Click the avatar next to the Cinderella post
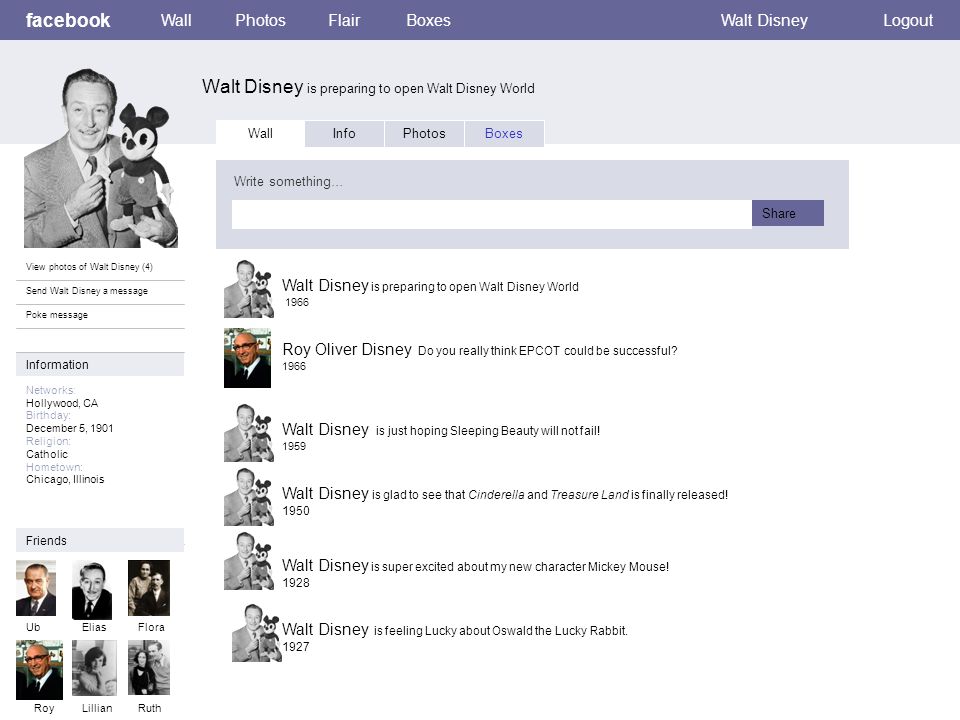 [249, 497]
